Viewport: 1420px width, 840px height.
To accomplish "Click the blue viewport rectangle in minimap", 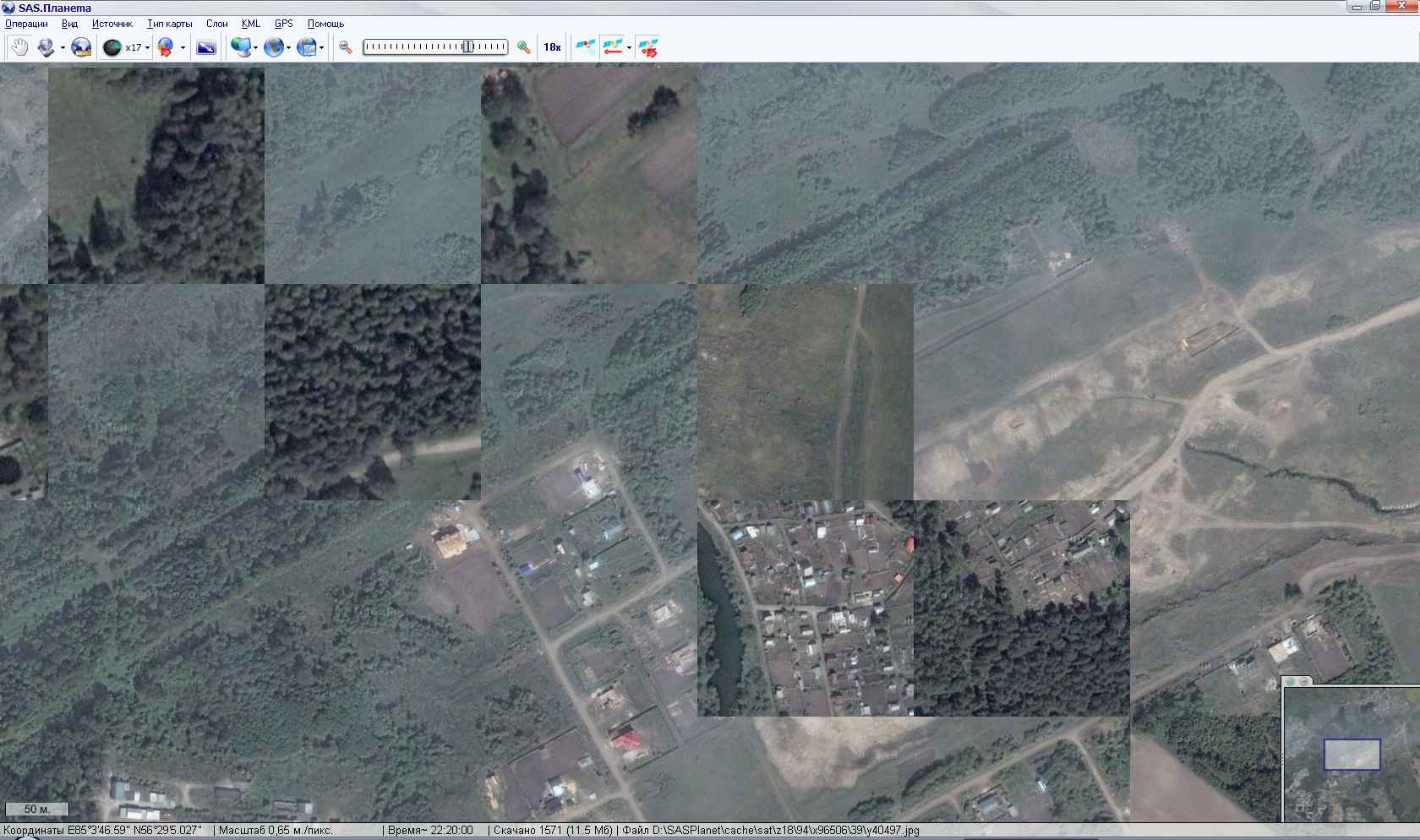I will coord(1352,755).
